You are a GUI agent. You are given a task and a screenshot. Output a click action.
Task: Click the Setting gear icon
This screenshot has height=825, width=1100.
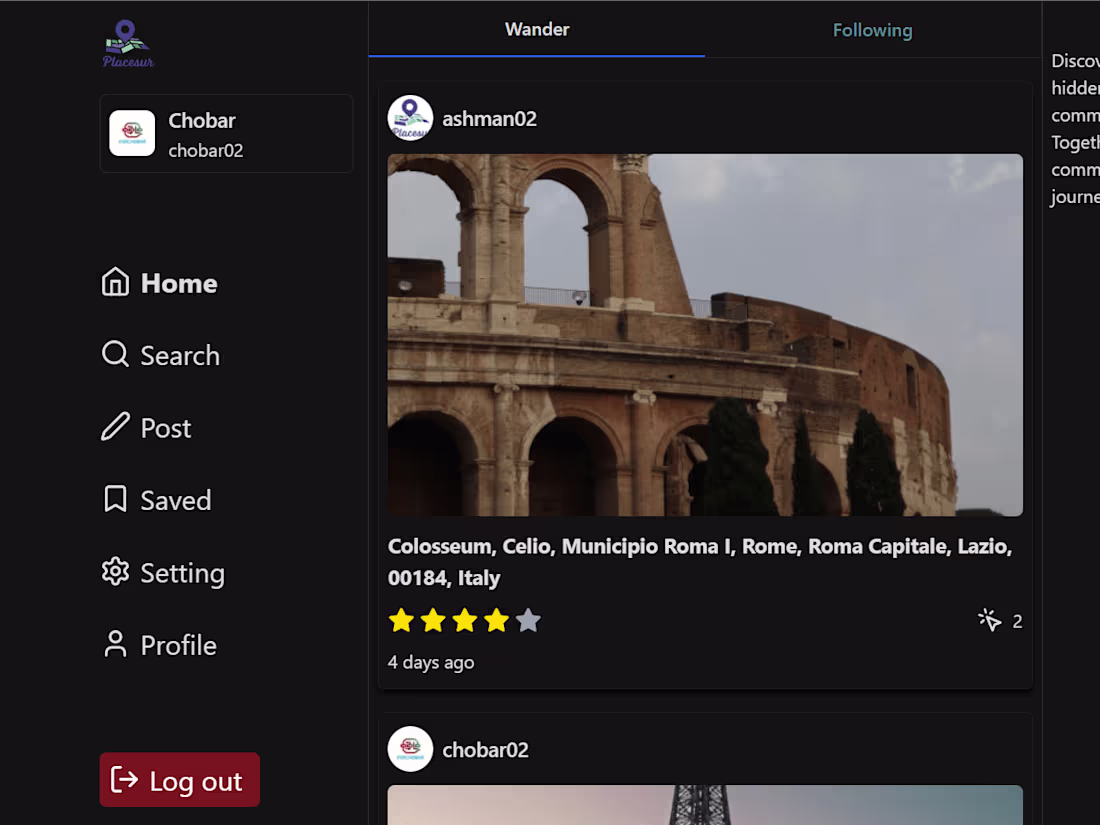114,572
